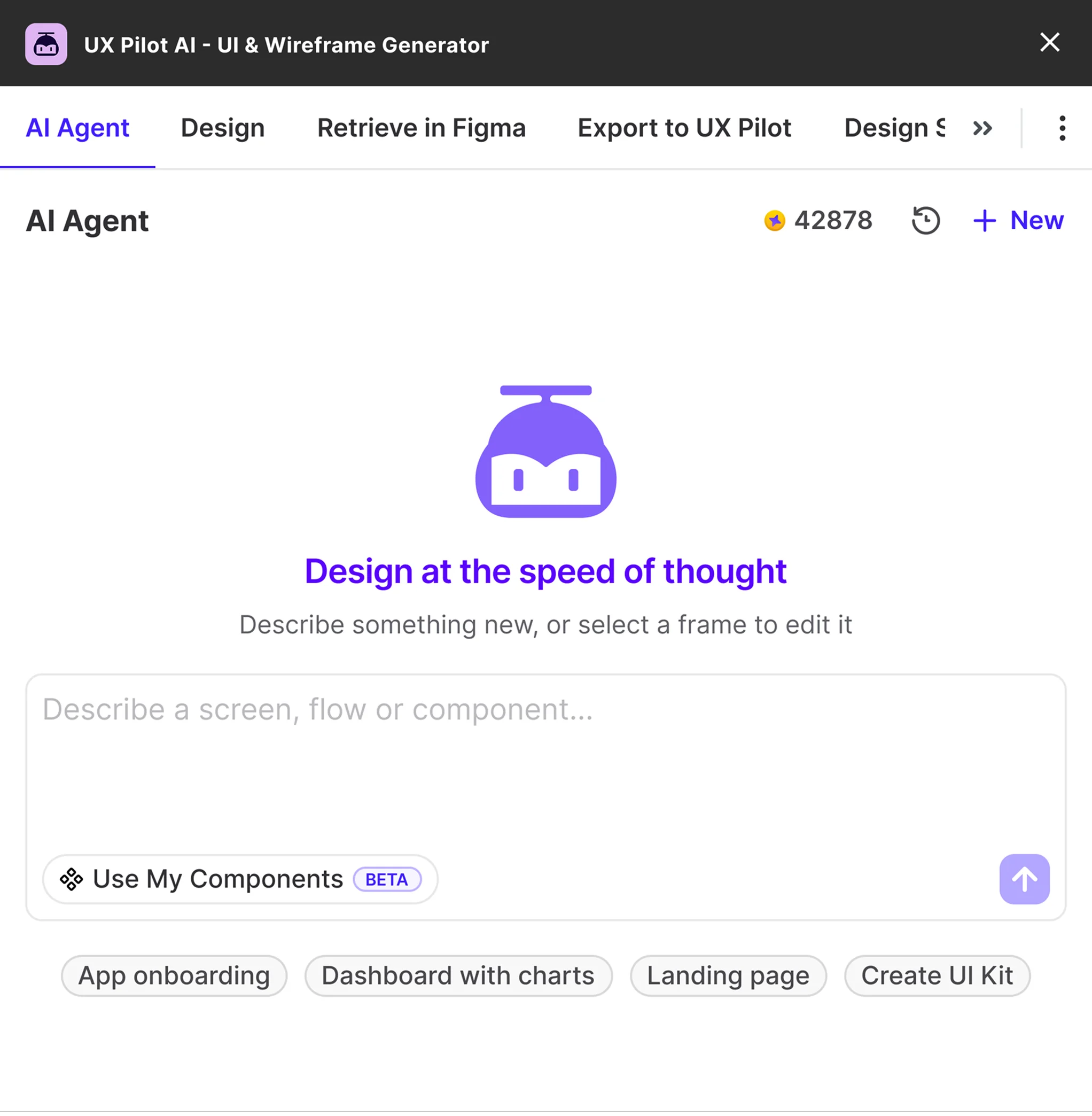This screenshot has width=1092, height=1116.
Task: Open the Design tab
Action: coord(223,128)
